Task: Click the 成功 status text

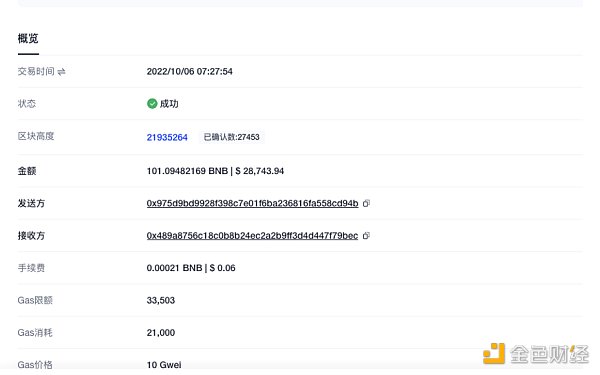Action: pyautogui.click(x=169, y=104)
